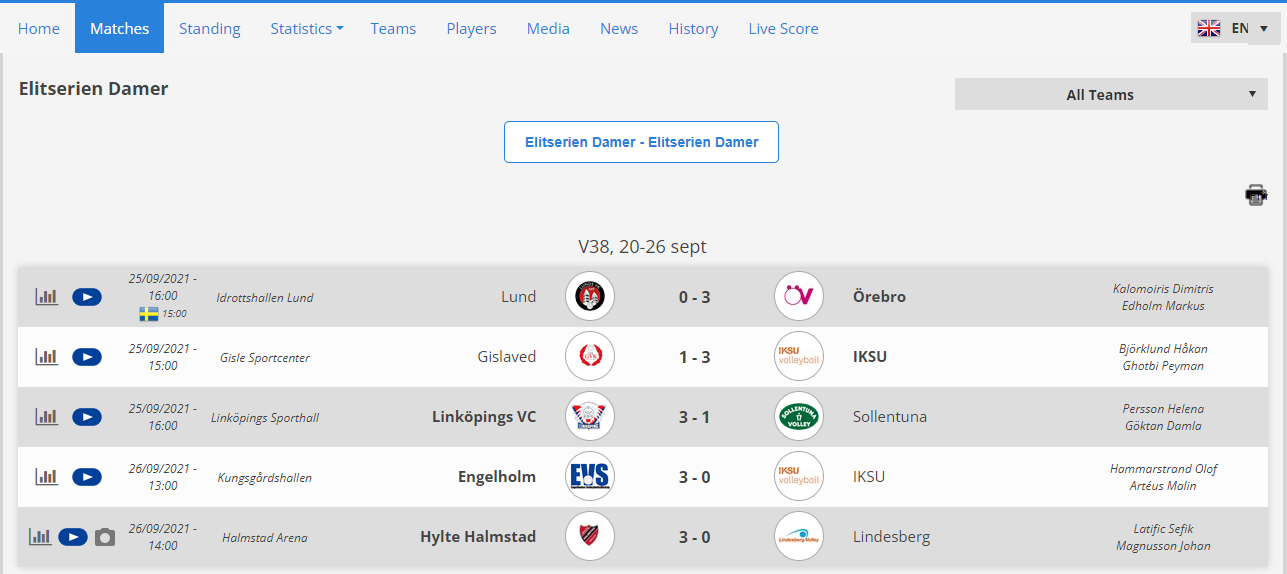Click the 3 - 1 score for Linköpings match

pos(694,416)
